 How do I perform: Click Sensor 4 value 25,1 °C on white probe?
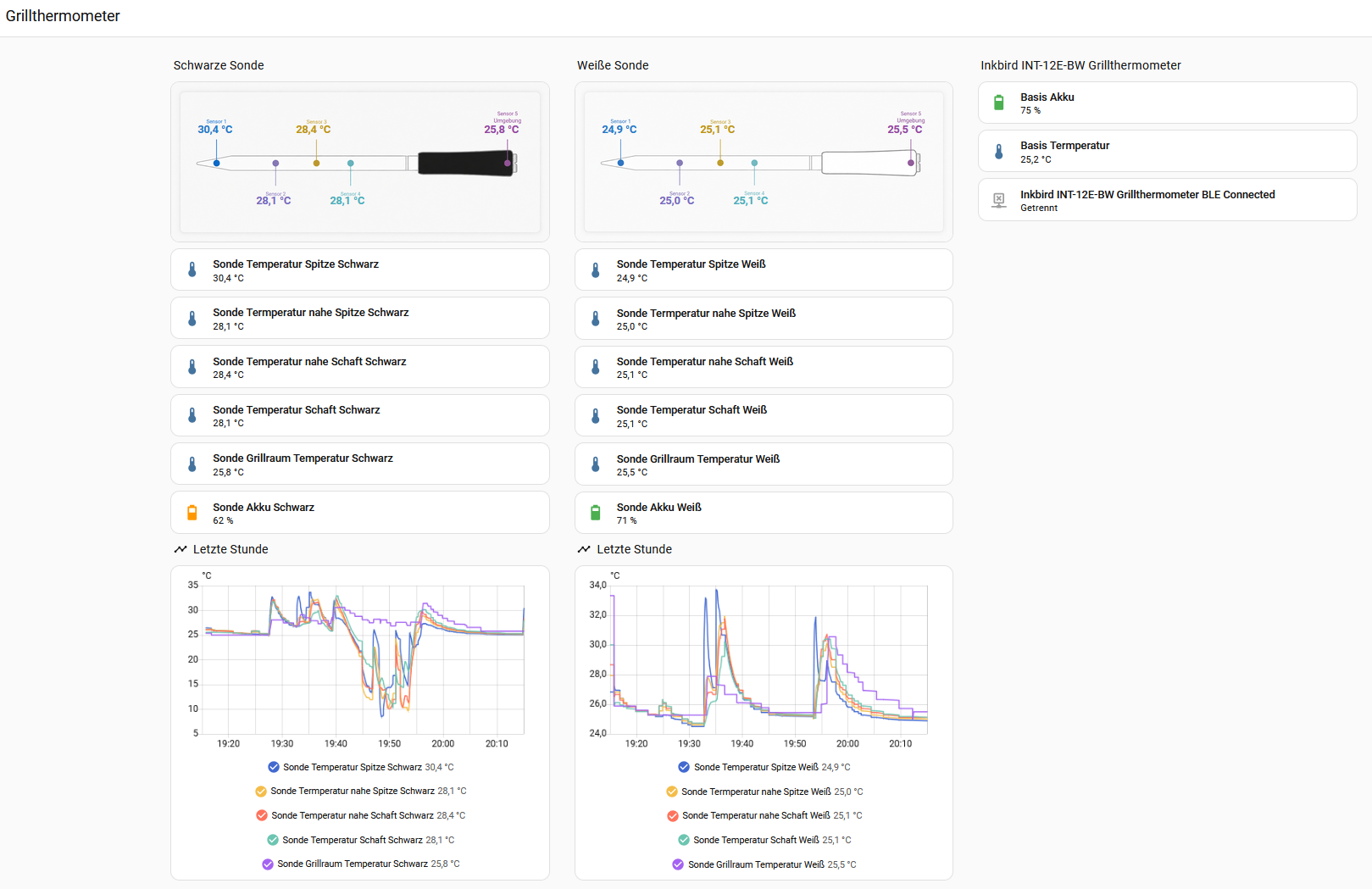pos(750,201)
